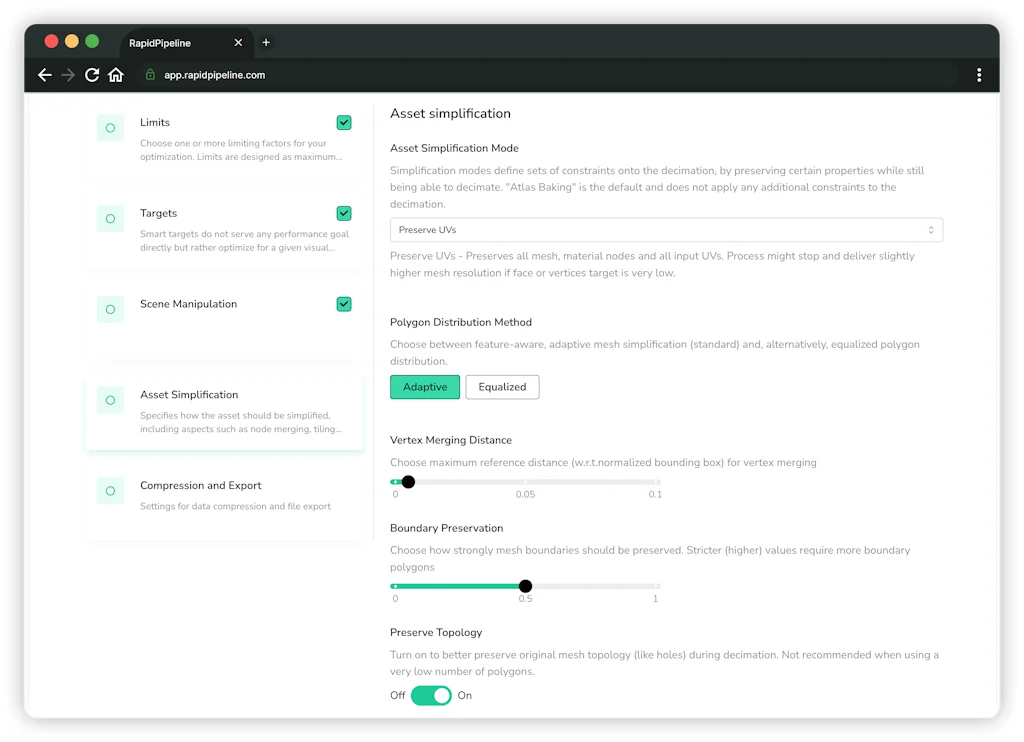Select the Adaptive polygon distribution method
The image size is (1024, 742).
pos(424,387)
